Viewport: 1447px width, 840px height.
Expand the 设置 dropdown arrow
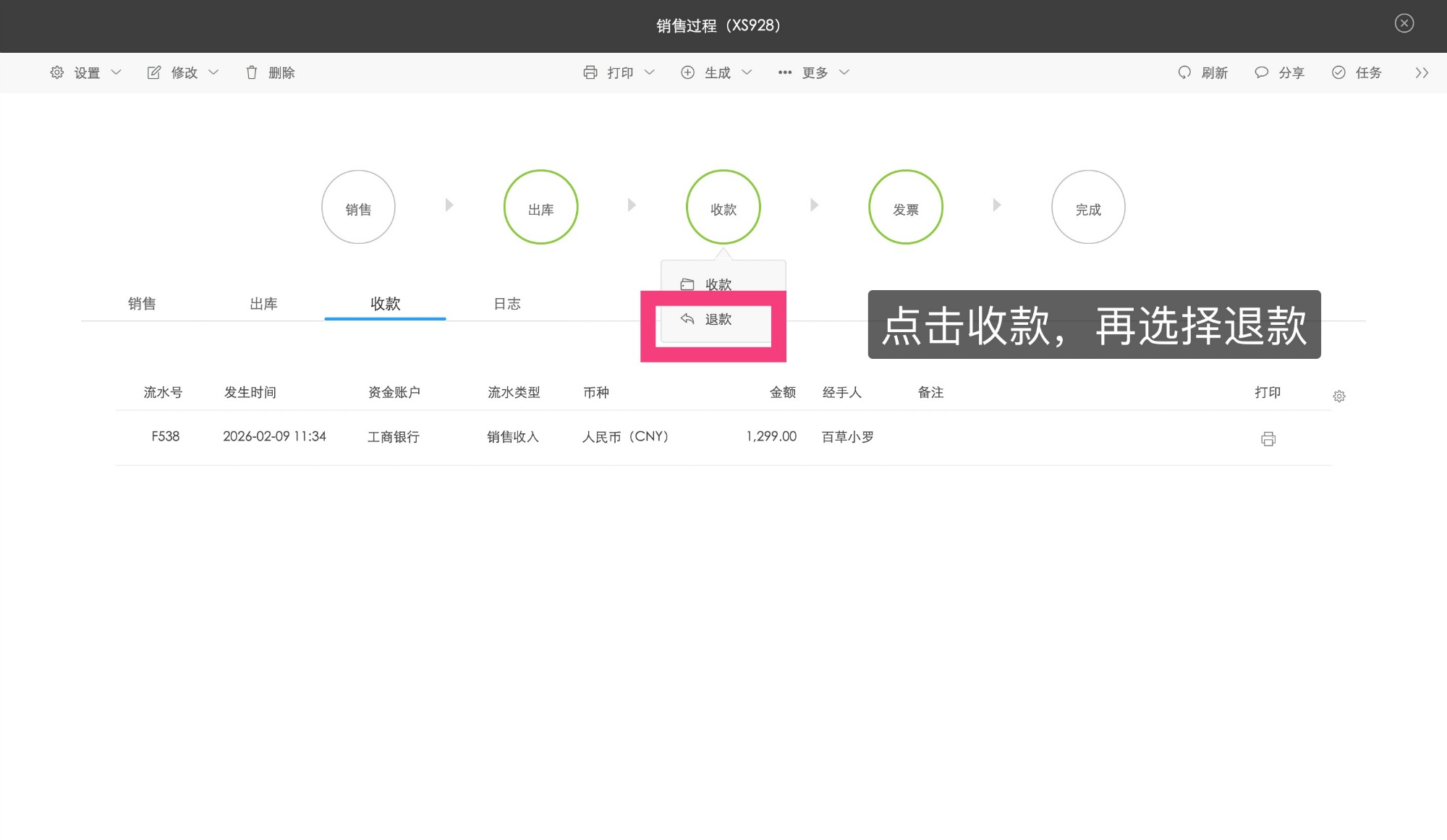[x=116, y=72]
